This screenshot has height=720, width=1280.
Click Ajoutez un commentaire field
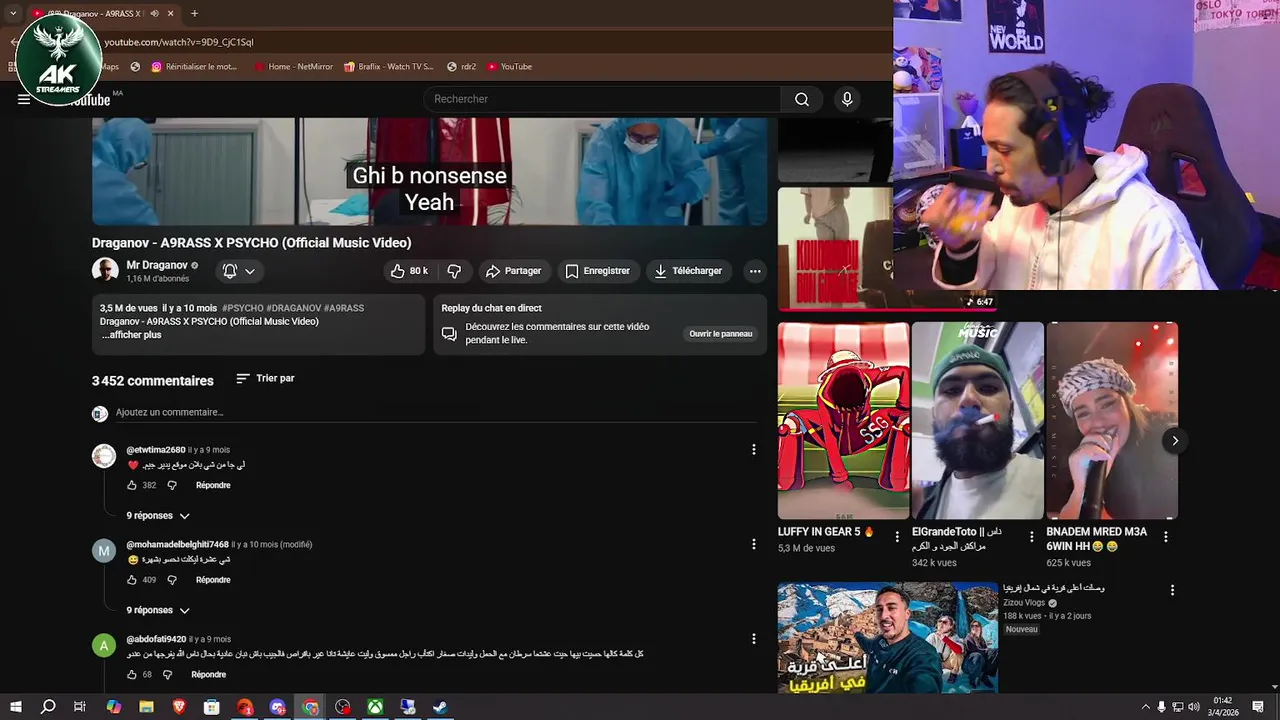tap(435, 412)
